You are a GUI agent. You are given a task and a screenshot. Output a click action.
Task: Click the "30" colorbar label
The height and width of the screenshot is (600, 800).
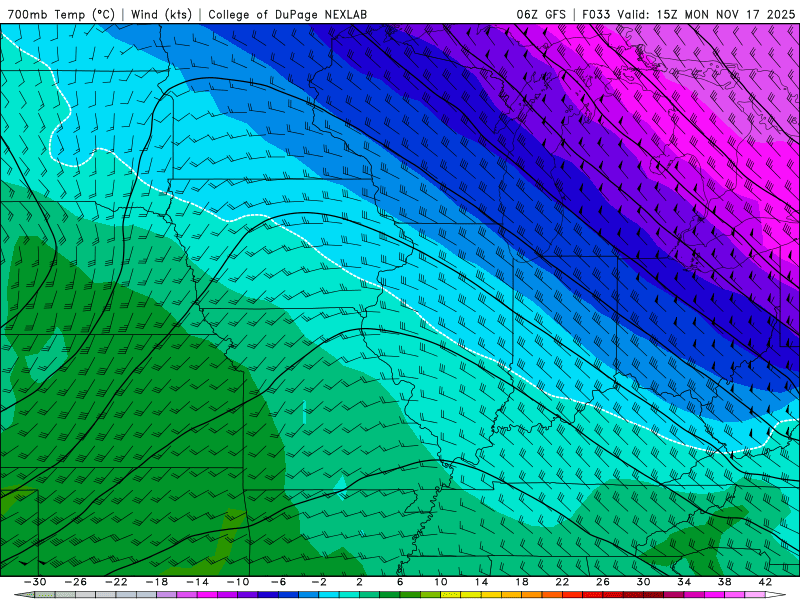[643, 582]
